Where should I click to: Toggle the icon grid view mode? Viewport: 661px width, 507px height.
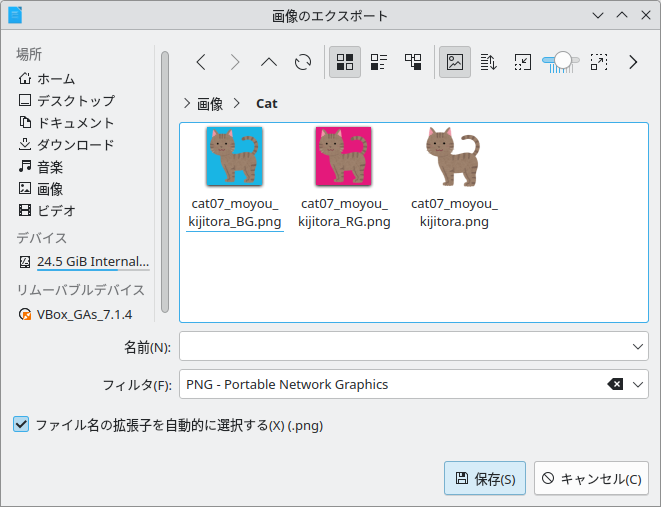(x=345, y=62)
